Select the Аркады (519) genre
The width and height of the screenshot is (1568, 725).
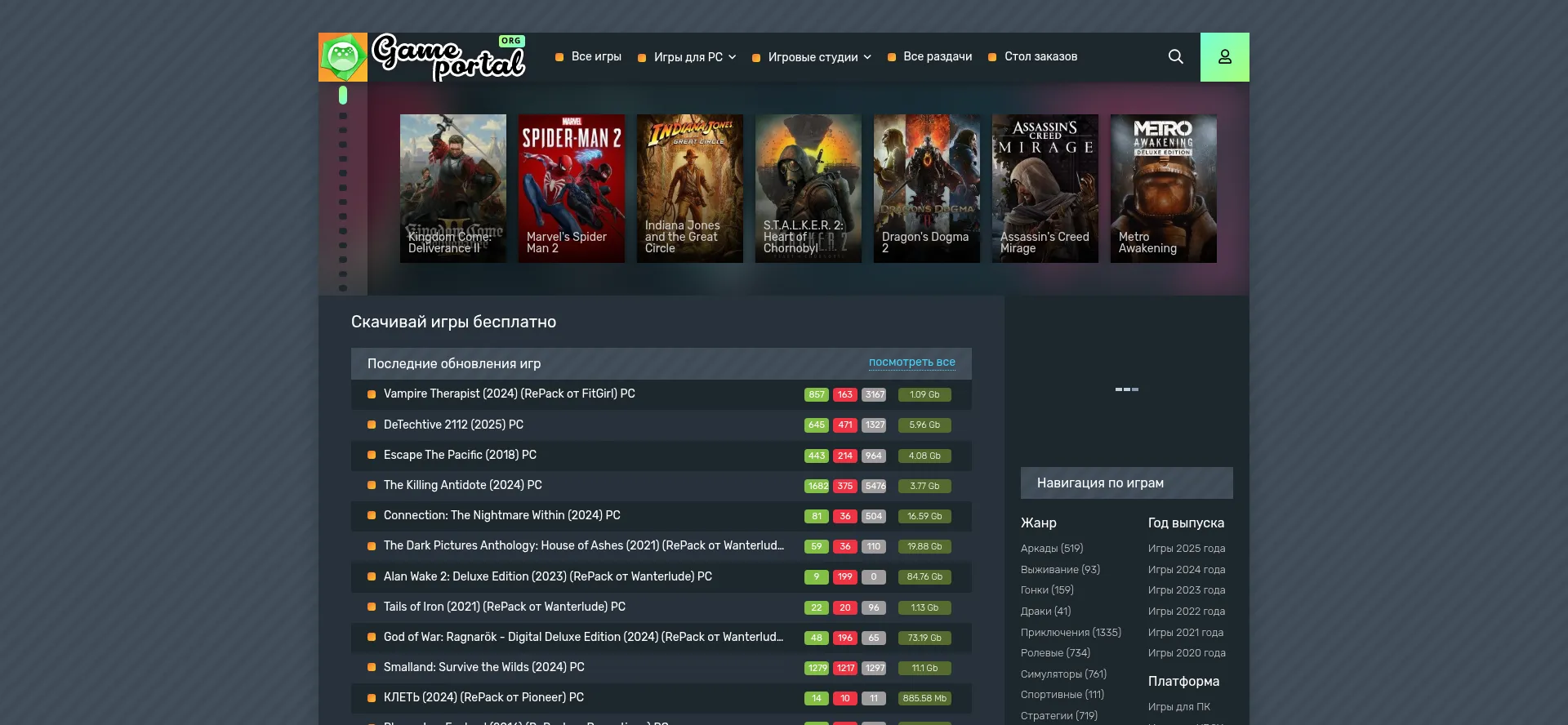[x=1052, y=548]
